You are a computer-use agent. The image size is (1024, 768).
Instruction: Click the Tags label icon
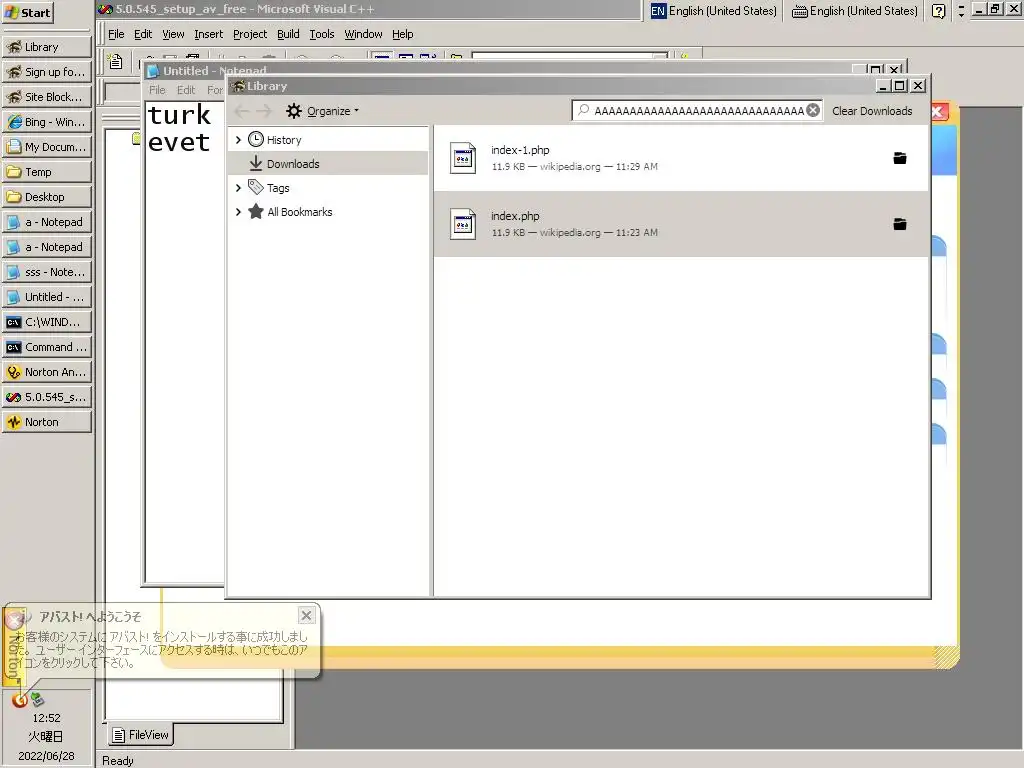click(x=256, y=187)
